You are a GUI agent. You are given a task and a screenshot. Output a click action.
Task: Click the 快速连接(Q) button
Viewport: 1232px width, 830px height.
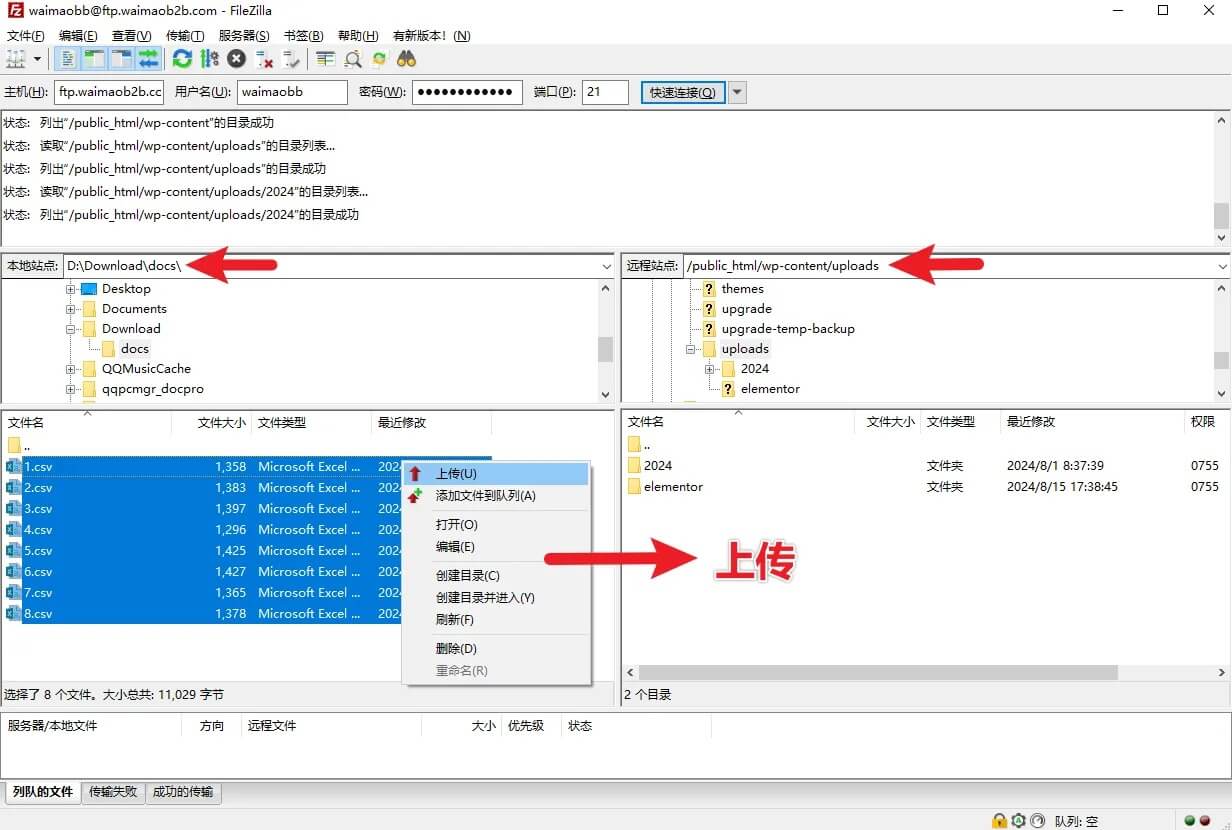(682, 92)
